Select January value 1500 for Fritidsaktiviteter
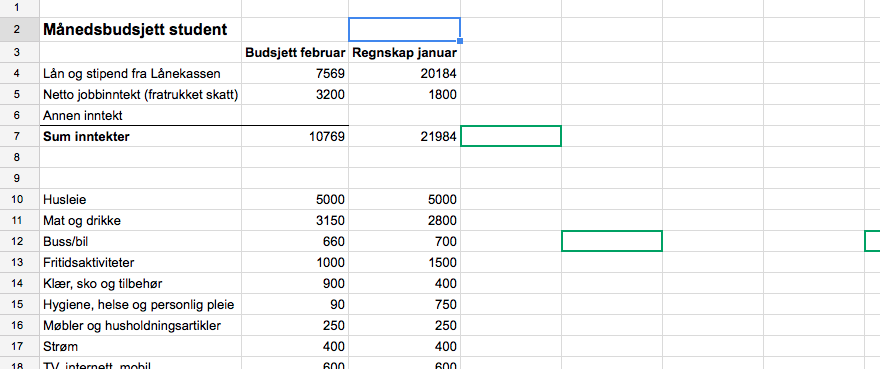Viewport: 880px width, 369px height. point(404,262)
